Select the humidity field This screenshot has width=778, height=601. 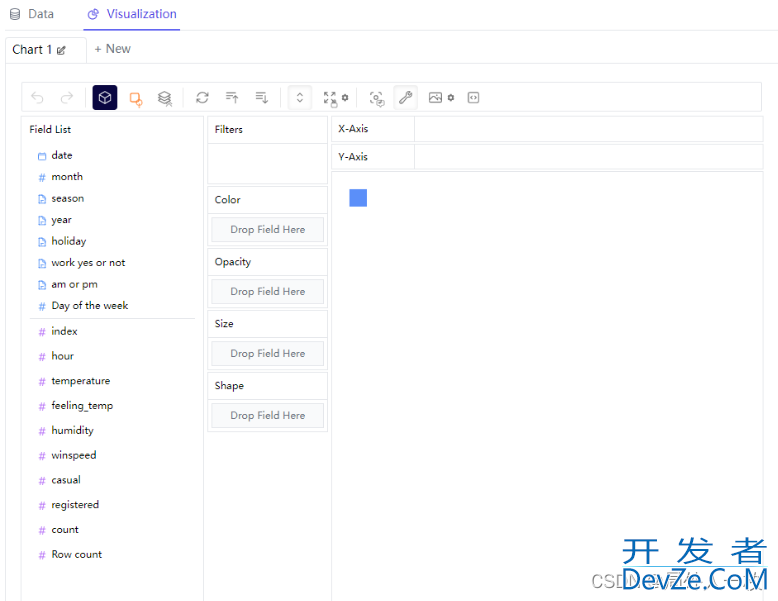click(72, 430)
